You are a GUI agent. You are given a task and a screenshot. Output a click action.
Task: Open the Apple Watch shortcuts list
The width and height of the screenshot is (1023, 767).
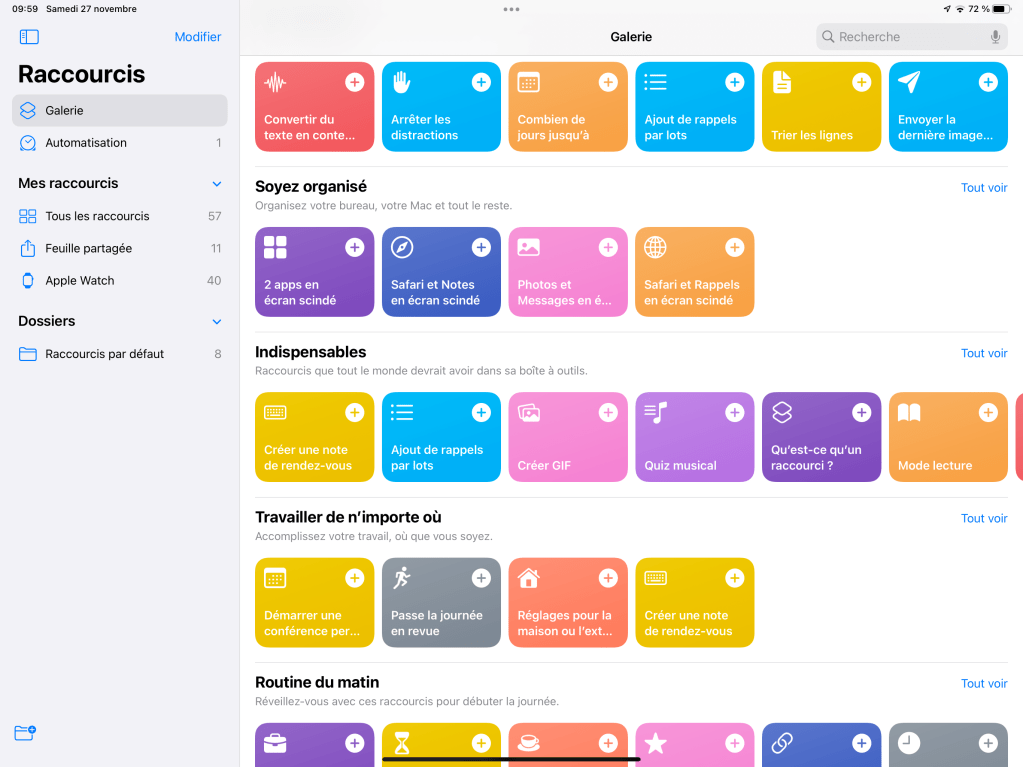point(80,281)
